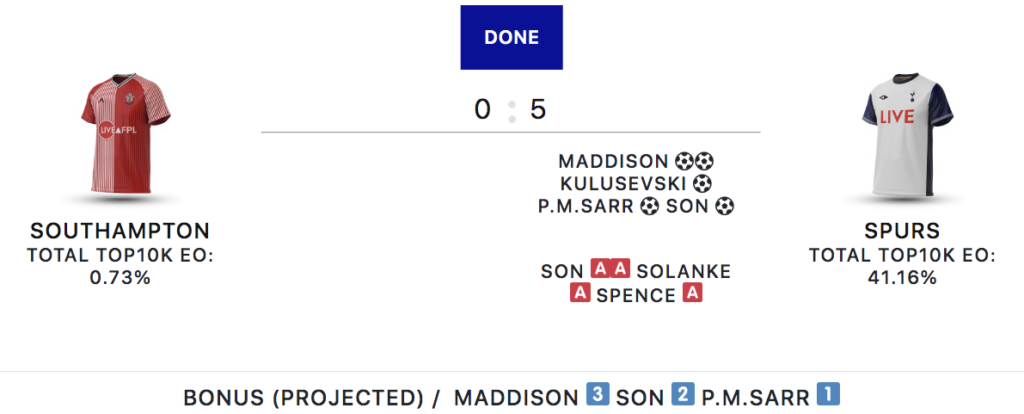Click the blue DONE button
1024x414 pixels.
511,38
